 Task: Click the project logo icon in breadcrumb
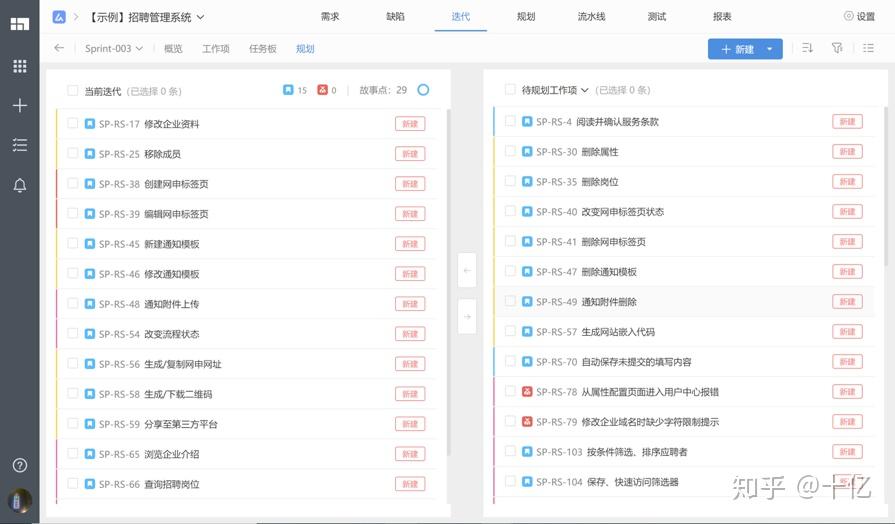(59, 17)
